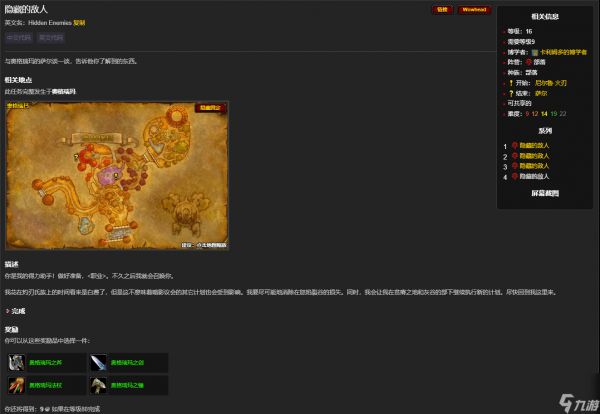The image size is (600, 414).
Task: Open the 奥格瑞玛法杖 reward link
Action: (x=46, y=385)
